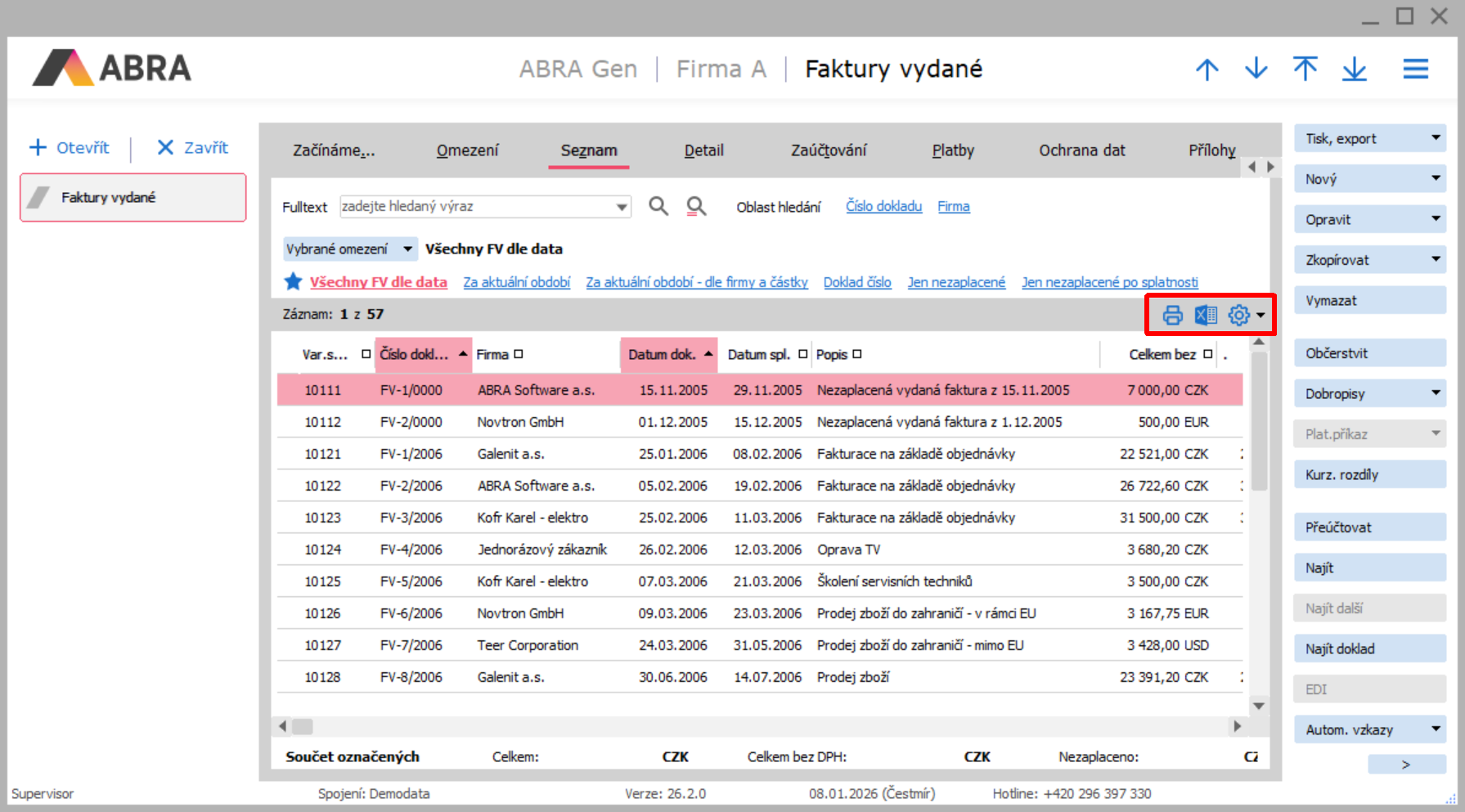Click the underlined magnifier search icon
This screenshot has width=1465, height=812.
696,206
